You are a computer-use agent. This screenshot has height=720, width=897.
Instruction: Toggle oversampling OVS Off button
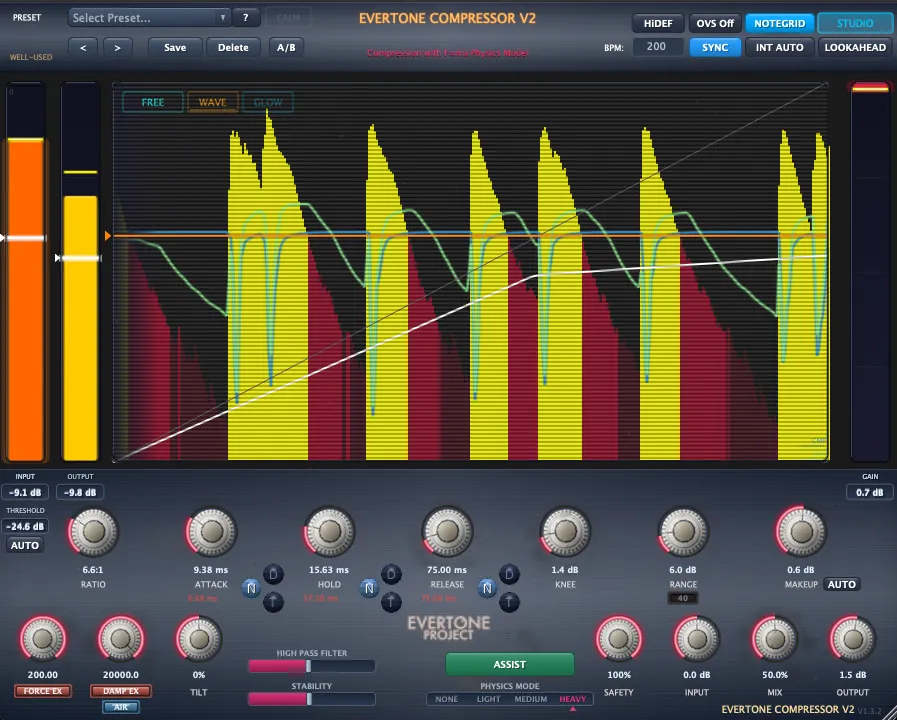coord(715,23)
